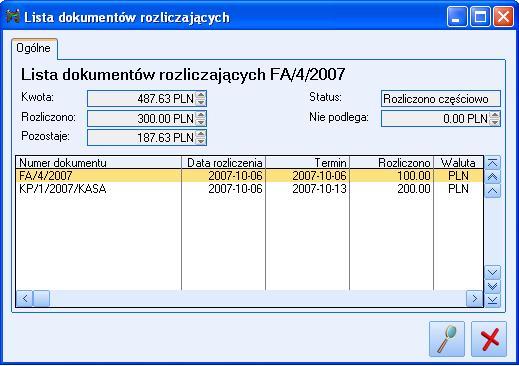Image resolution: width=519 pixels, height=366 pixels.
Task: Click Kwota field spinner arrows
Action: pos(201,99)
